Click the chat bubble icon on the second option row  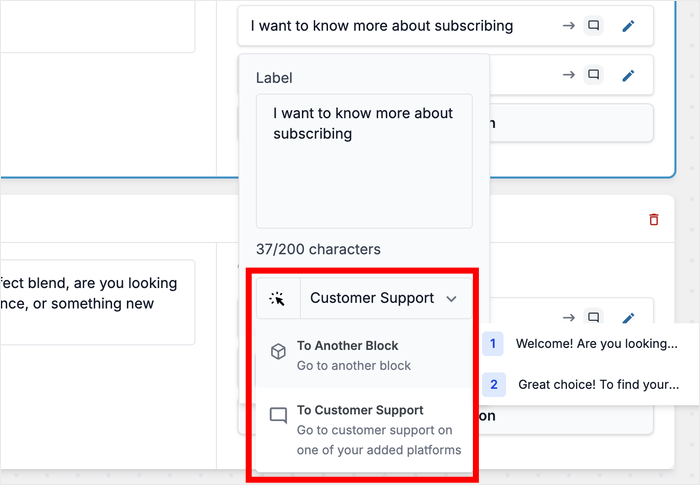click(594, 75)
